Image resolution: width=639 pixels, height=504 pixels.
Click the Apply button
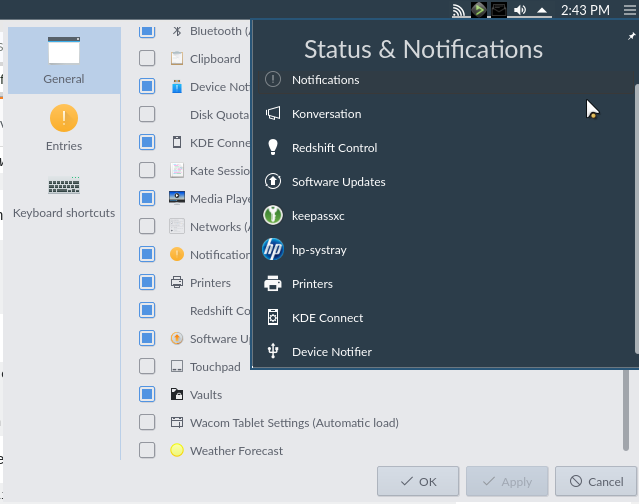(x=507, y=482)
